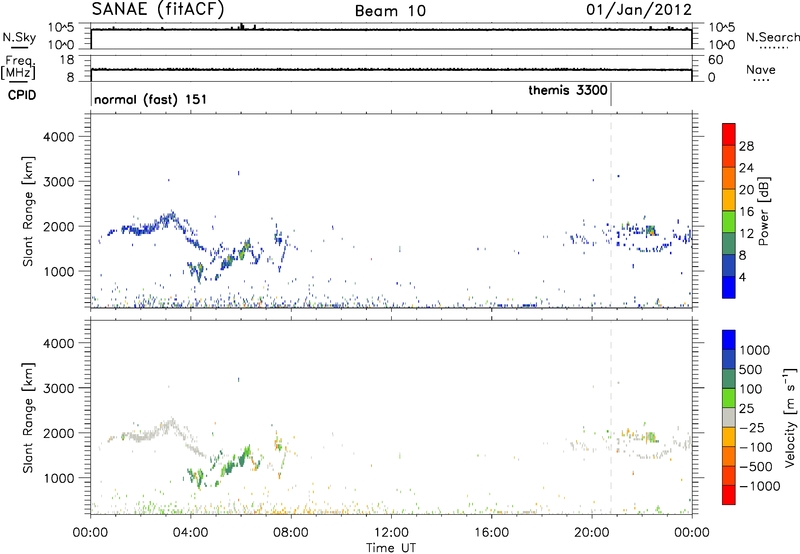Viewport: 800px width, 554px height.
Task: Click the '18' frequency axis value
Action: pos(67,60)
